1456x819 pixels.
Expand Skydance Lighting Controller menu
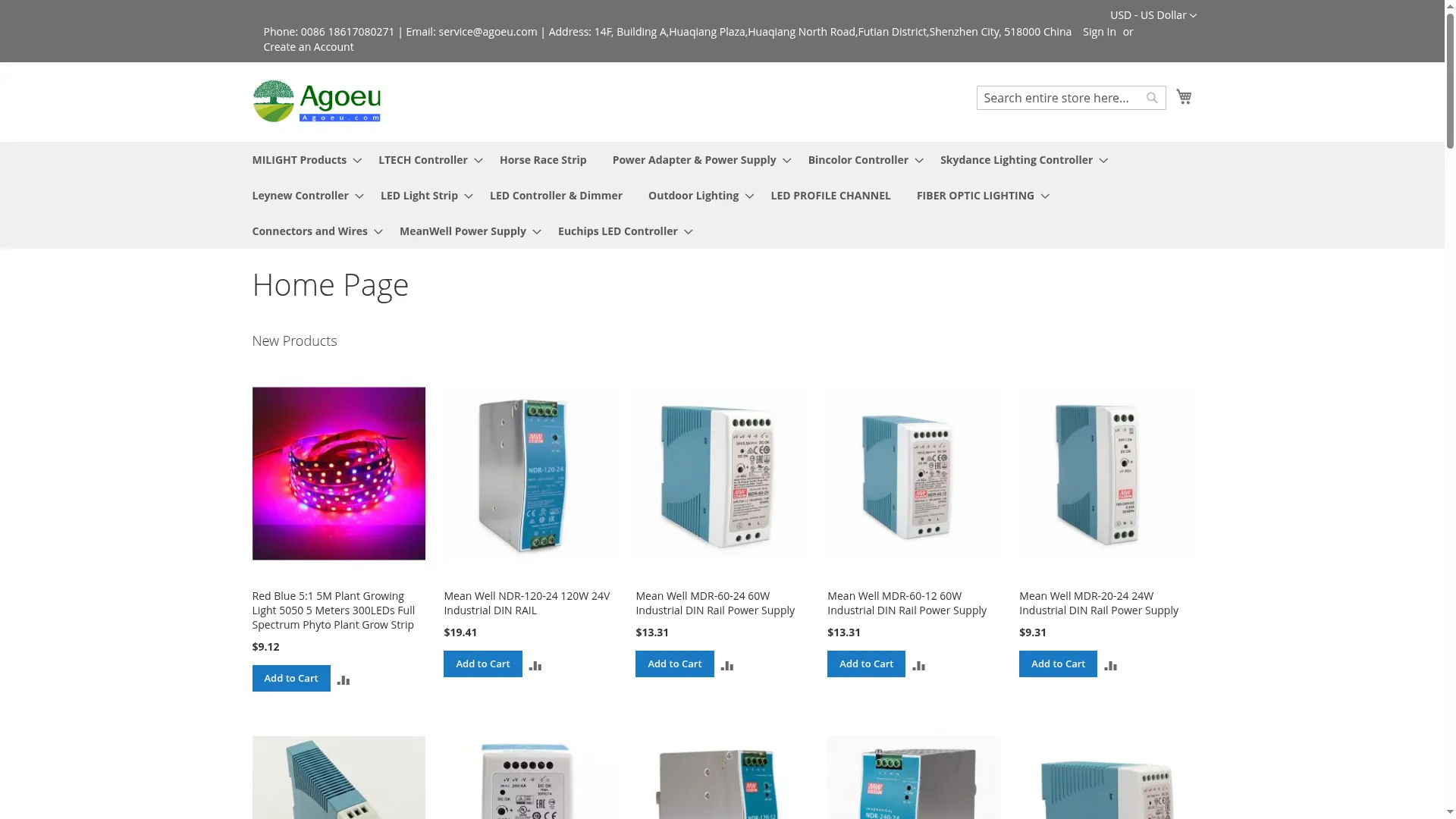point(1025,160)
